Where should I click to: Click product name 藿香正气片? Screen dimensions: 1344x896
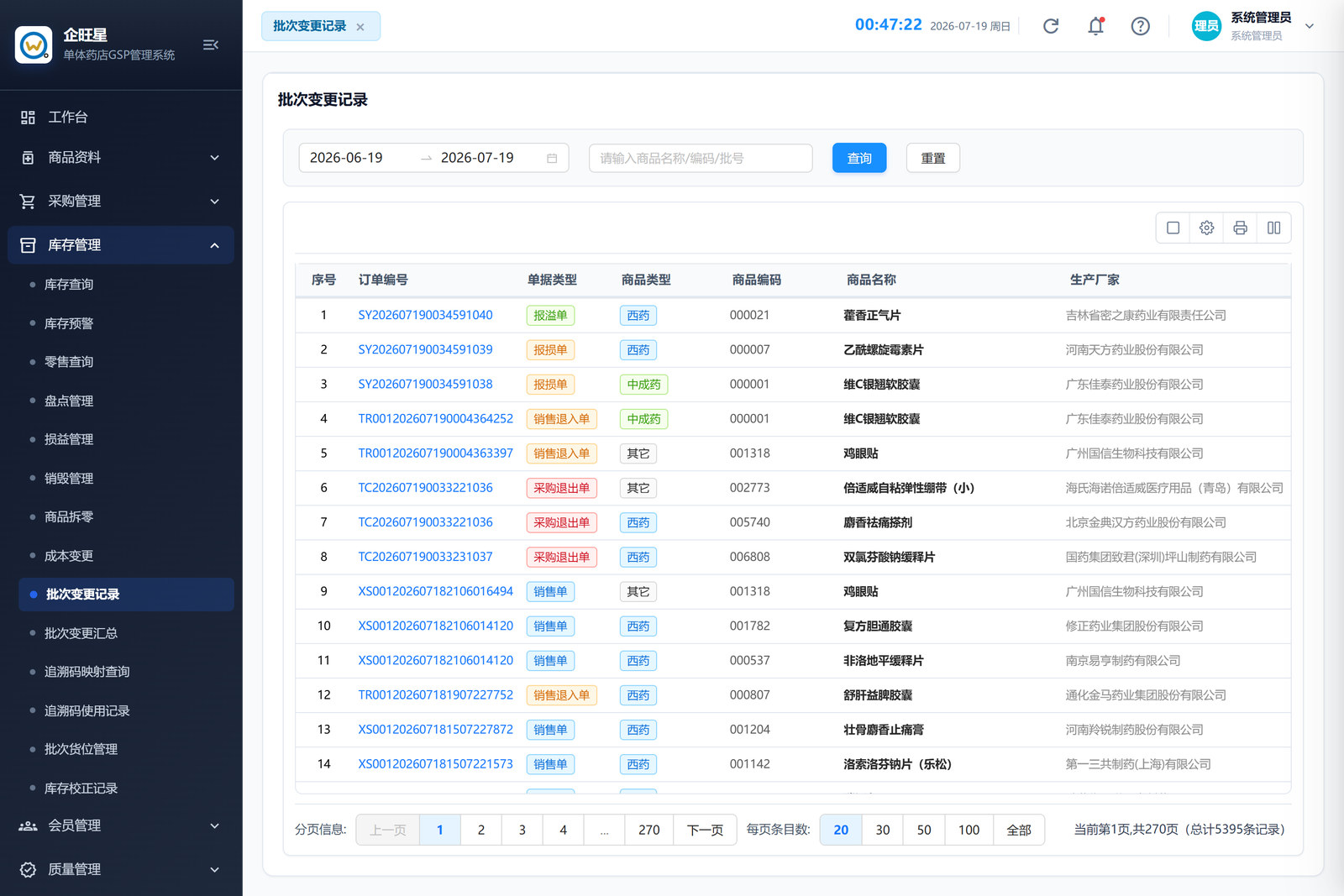[872, 315]
